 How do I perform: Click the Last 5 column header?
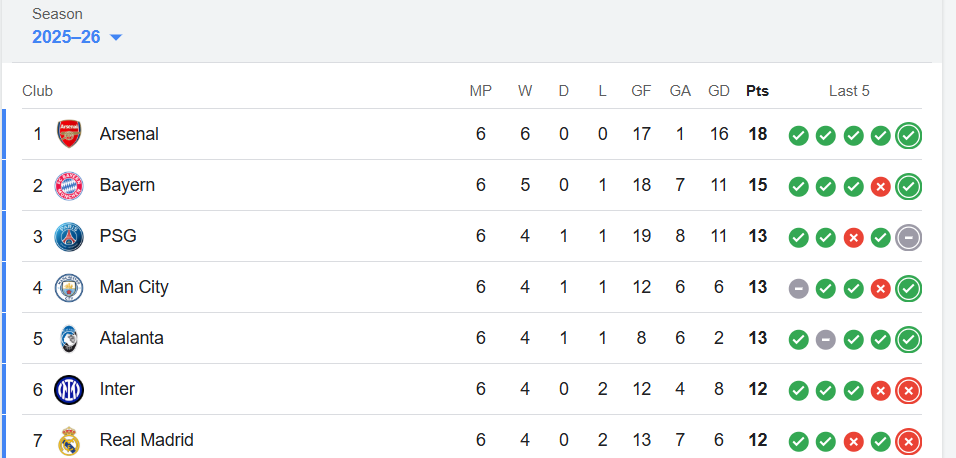(x=849, y=91)
